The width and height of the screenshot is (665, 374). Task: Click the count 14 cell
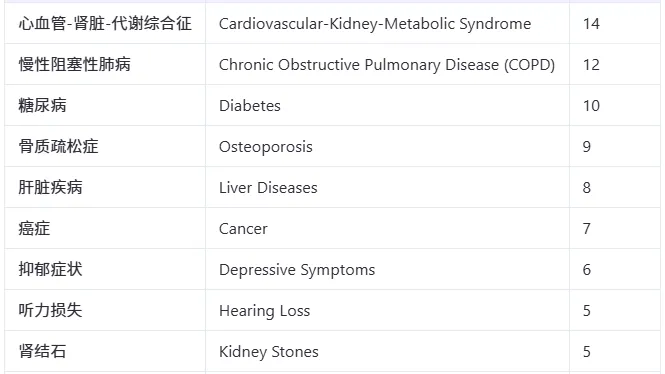[x=615, y=23]
